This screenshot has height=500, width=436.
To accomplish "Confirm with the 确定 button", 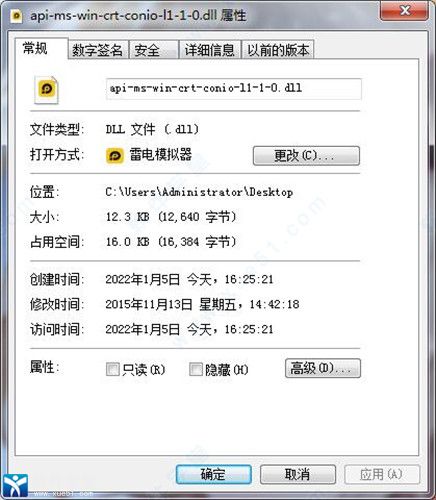I will click(x=214, y=474).
